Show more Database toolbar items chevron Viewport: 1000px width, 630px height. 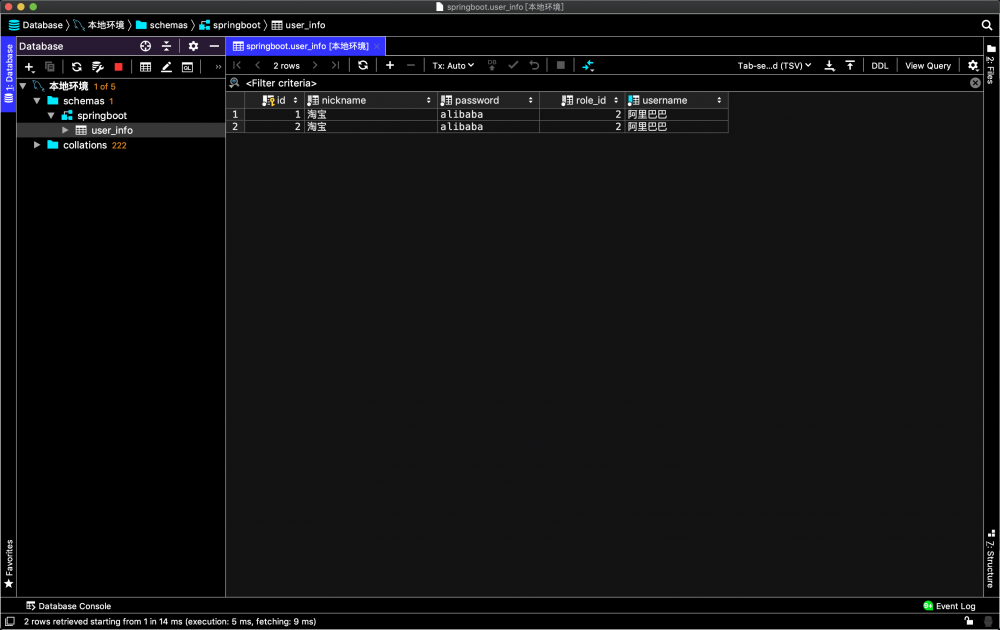coord(218,66)
